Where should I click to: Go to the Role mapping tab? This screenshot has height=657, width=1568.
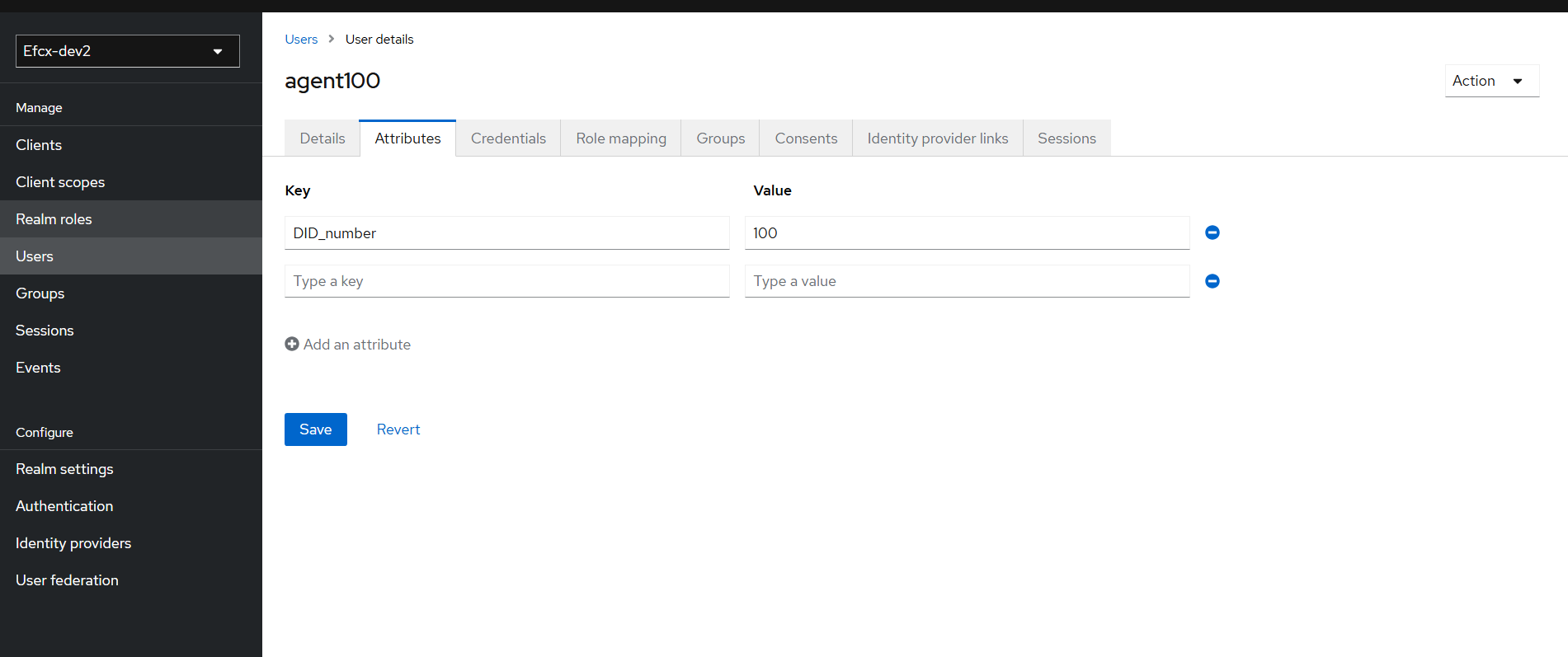(x=621, y=138)
